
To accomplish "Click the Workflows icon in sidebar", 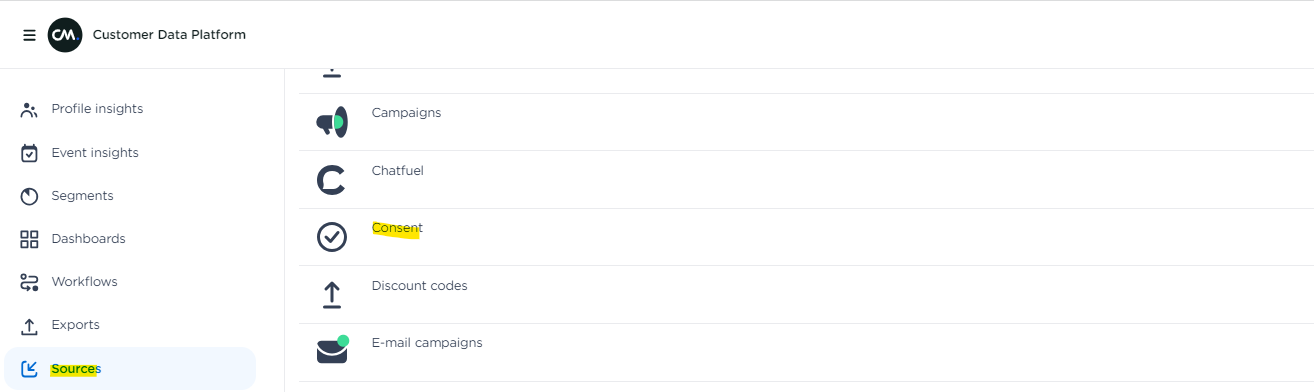I will pos(29,282).
